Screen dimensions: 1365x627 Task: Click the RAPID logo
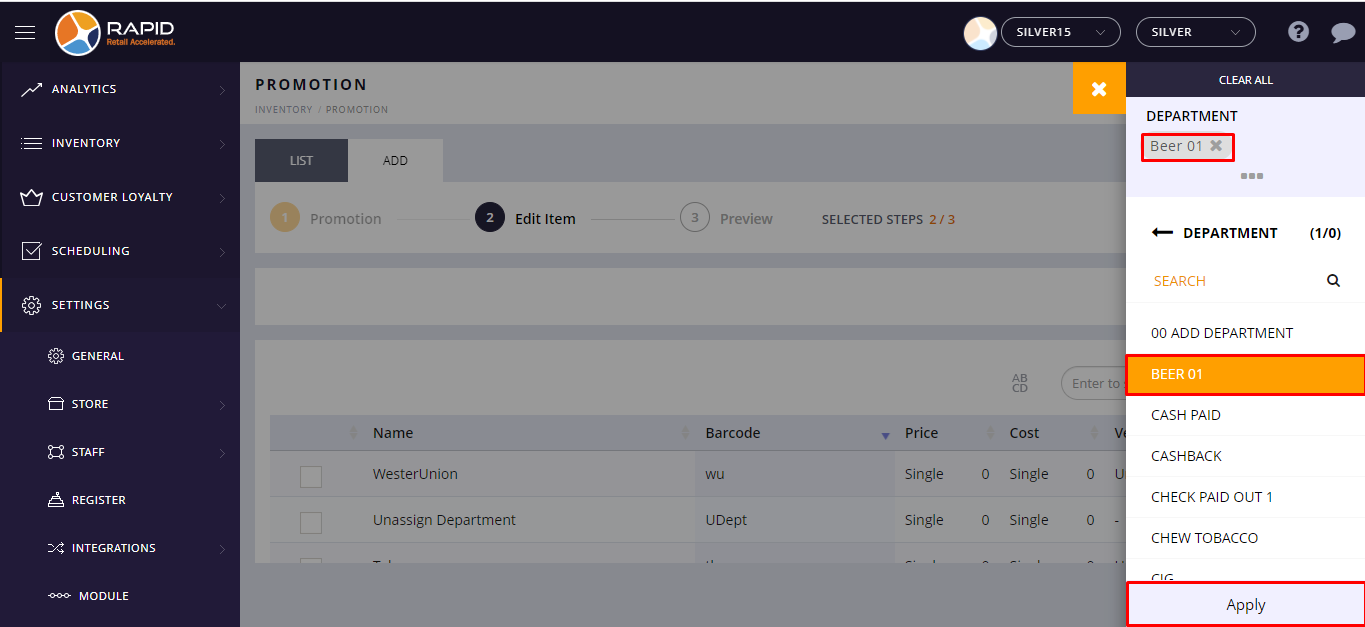115,32
